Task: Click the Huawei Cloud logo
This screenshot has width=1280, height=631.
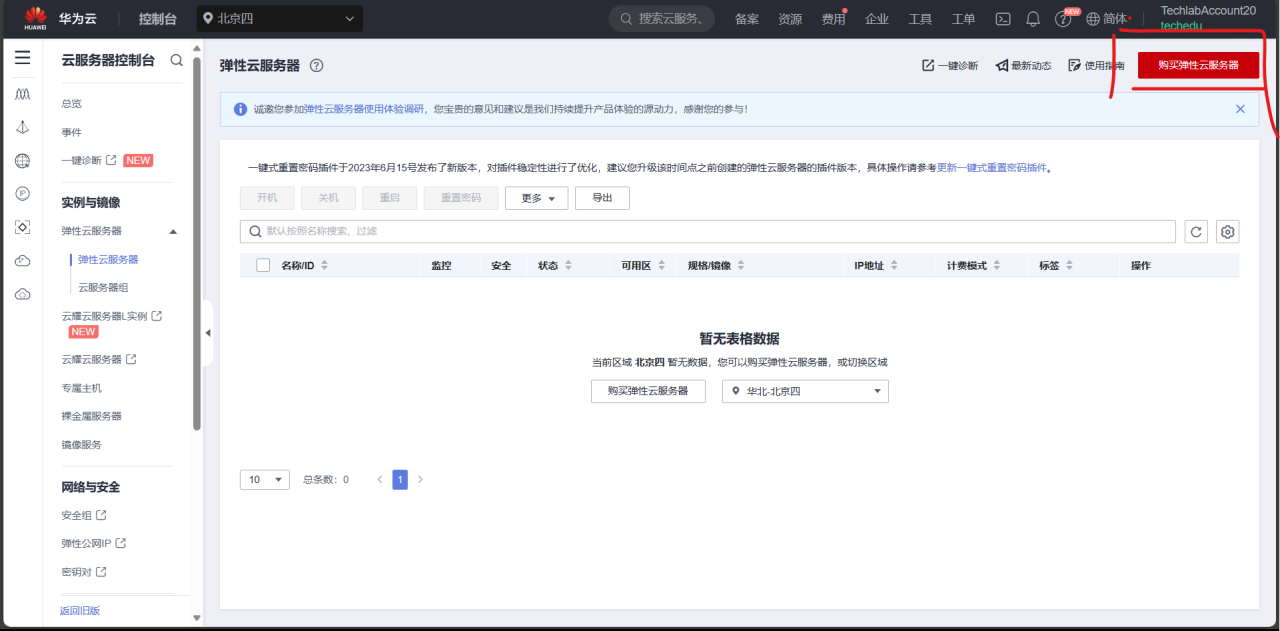Action: [x=35, y=17]
